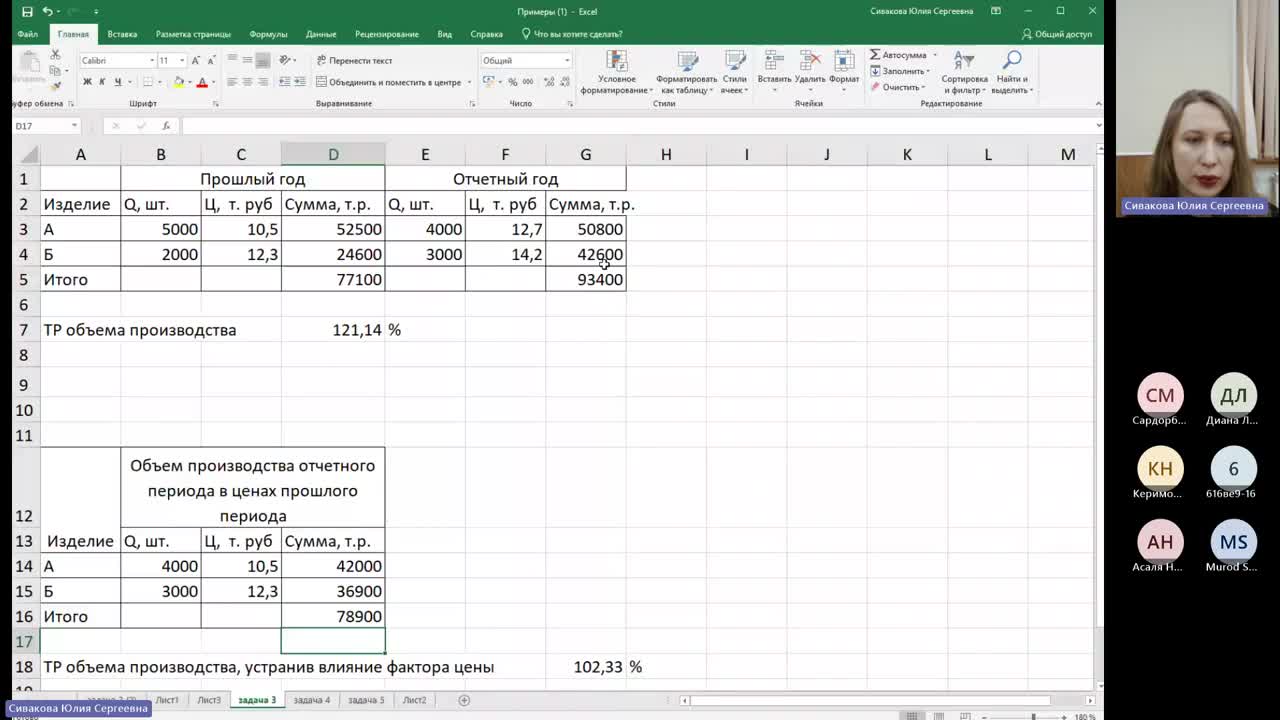The height and width of the screenshot is (720, 1280).
Task: Switch to the Формулы ribbon tab
Action: pyautogui.click(x=268, y=34)
